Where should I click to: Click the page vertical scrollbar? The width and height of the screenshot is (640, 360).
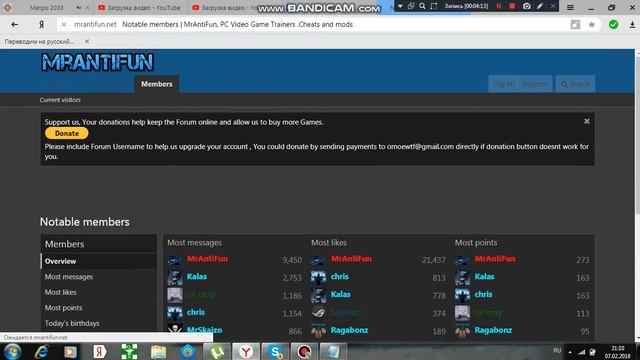coord(637,196)
